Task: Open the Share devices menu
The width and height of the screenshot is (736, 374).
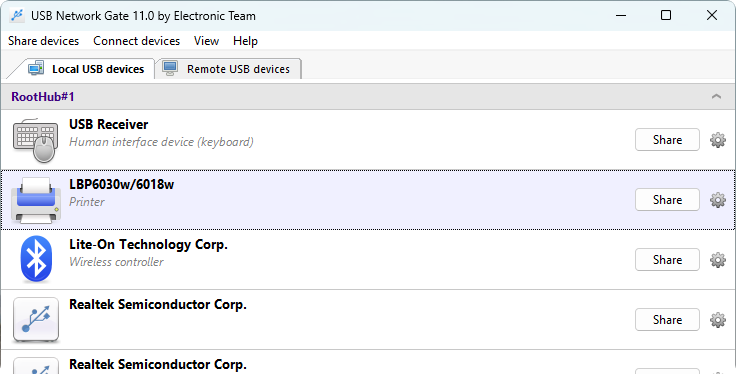Action: coord(44,41)
